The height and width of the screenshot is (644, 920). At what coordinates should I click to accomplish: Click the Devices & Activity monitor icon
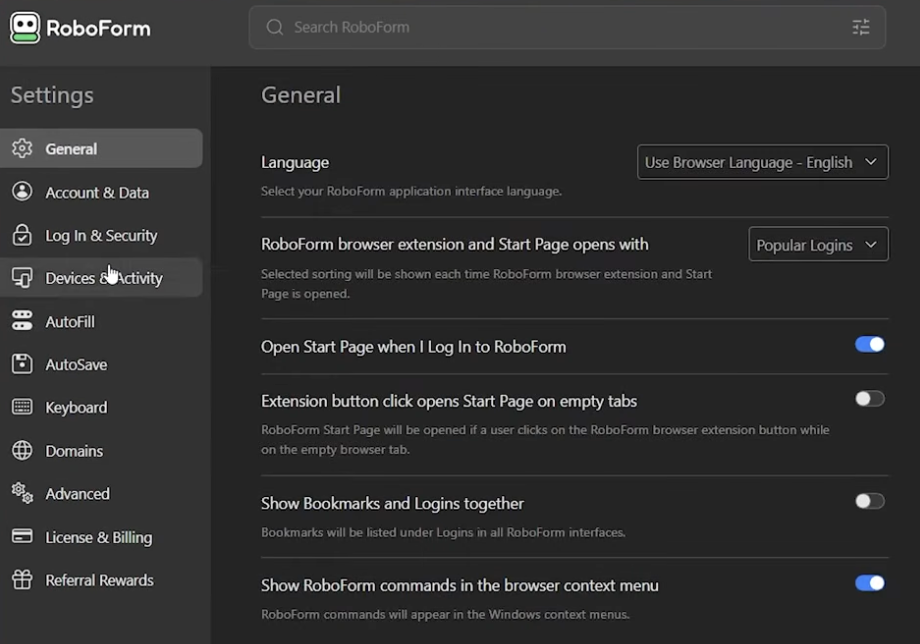(x=22, y=277)
